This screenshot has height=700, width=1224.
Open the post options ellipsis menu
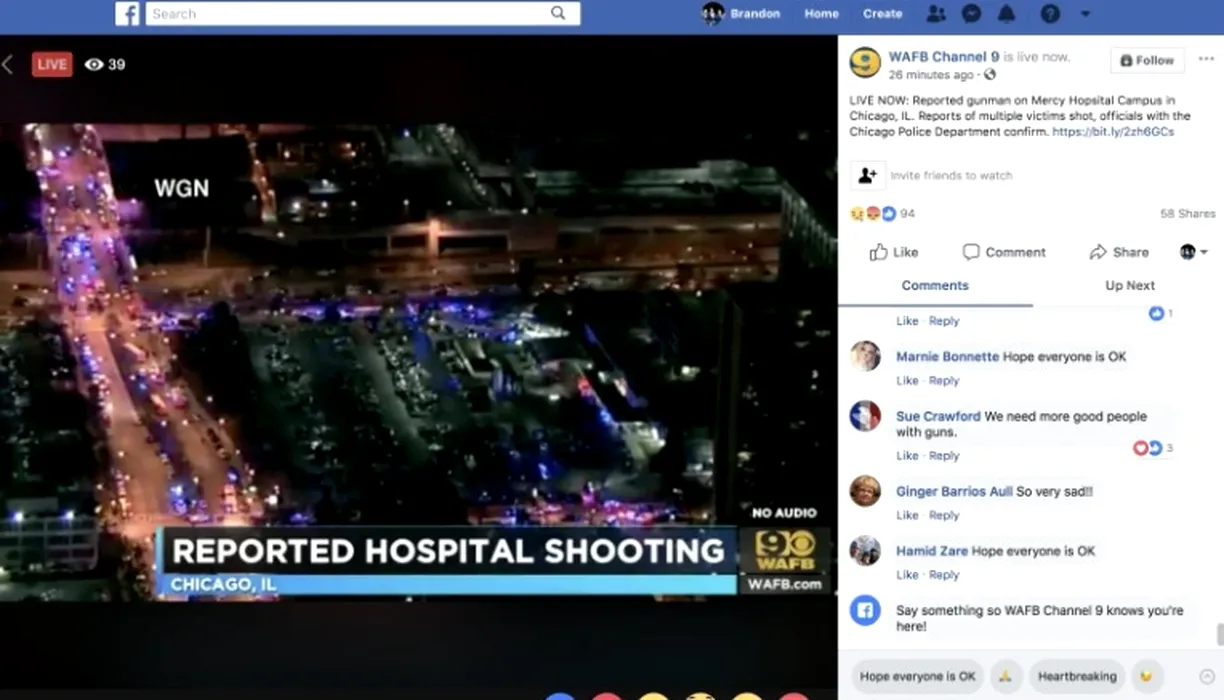1205,59
